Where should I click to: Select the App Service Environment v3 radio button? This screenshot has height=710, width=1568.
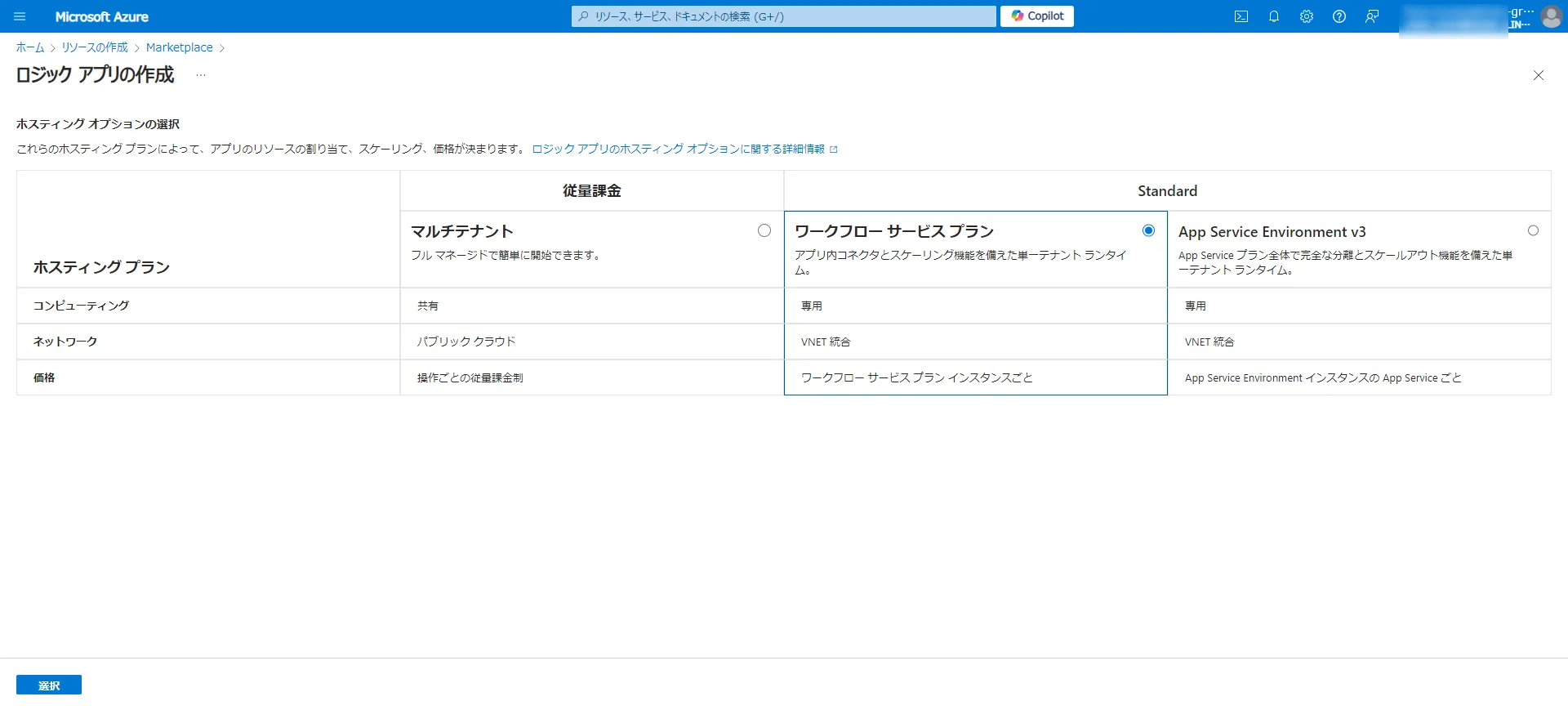[x=1533, y=230]
